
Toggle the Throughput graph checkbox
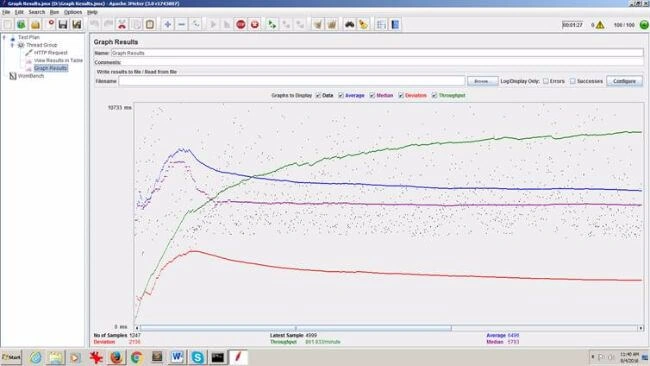click(434, 95)
